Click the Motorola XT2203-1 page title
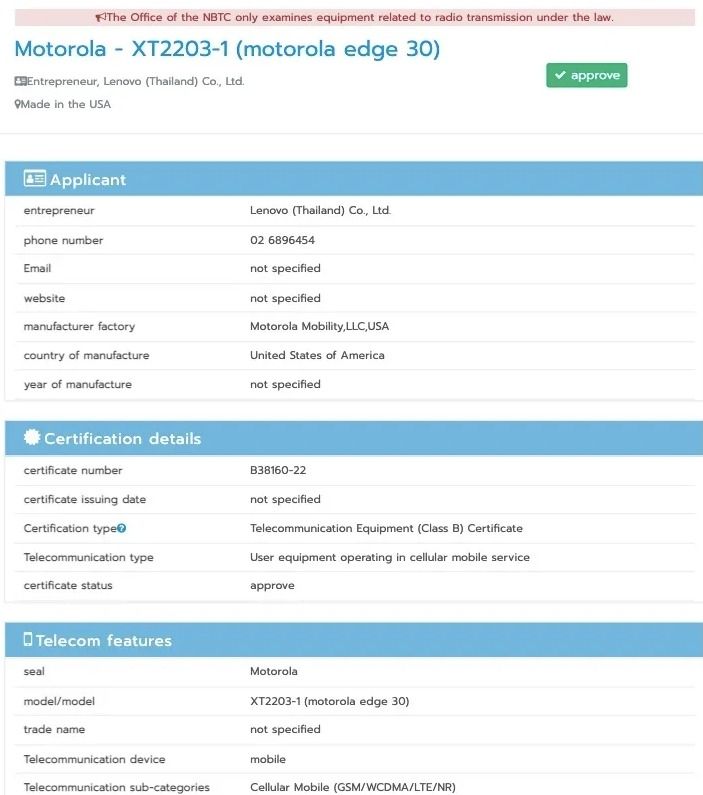This screenshot has width=703, height=795. (x=227, y=49)
